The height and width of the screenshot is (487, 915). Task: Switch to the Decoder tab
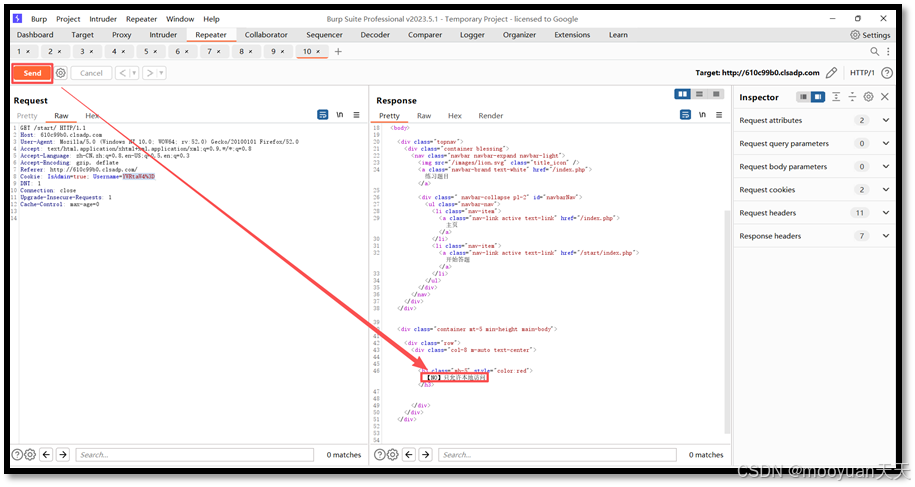point(375,35)
